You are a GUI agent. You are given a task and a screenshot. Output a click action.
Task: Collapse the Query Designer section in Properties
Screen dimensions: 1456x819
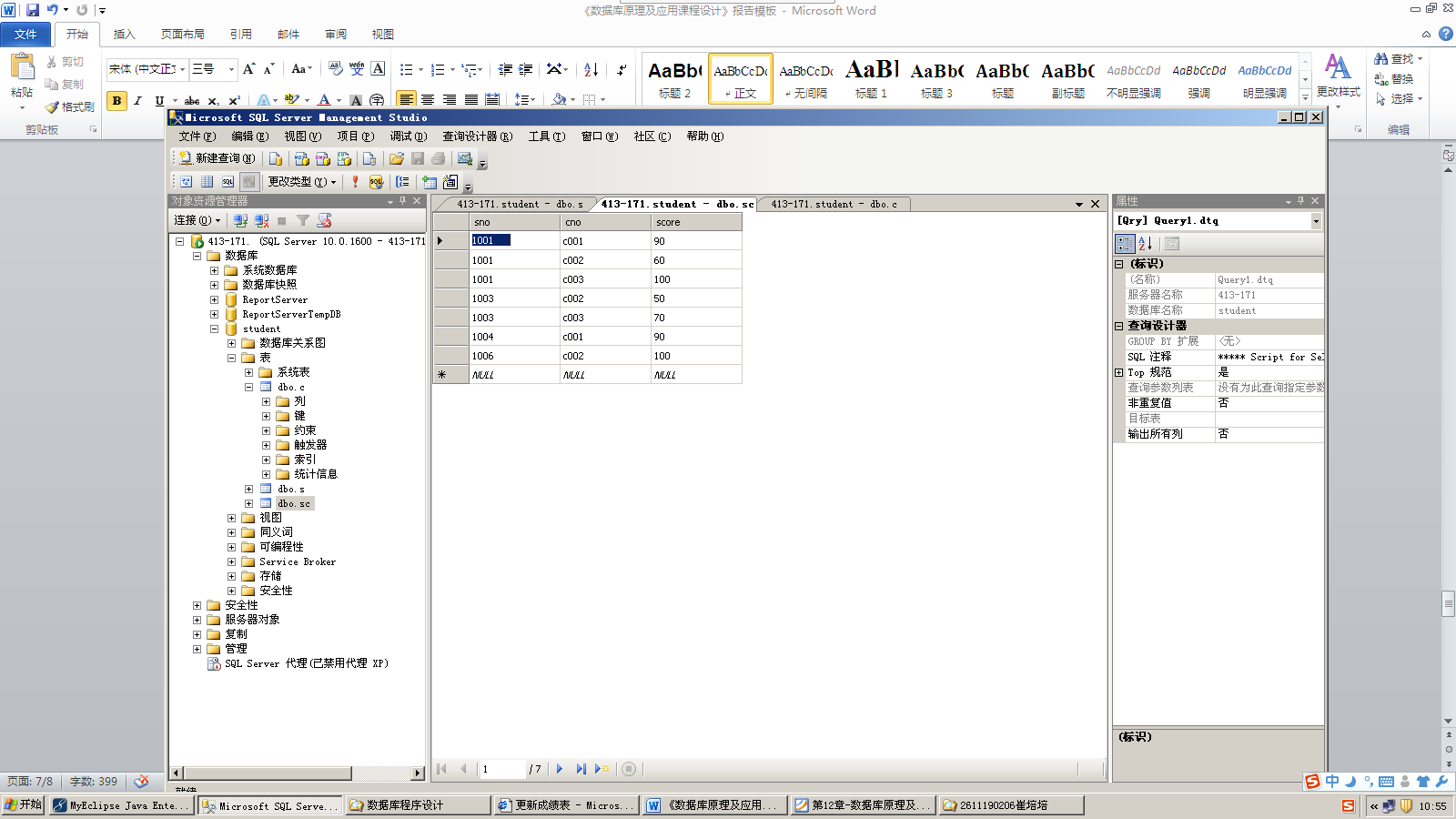1119,326
